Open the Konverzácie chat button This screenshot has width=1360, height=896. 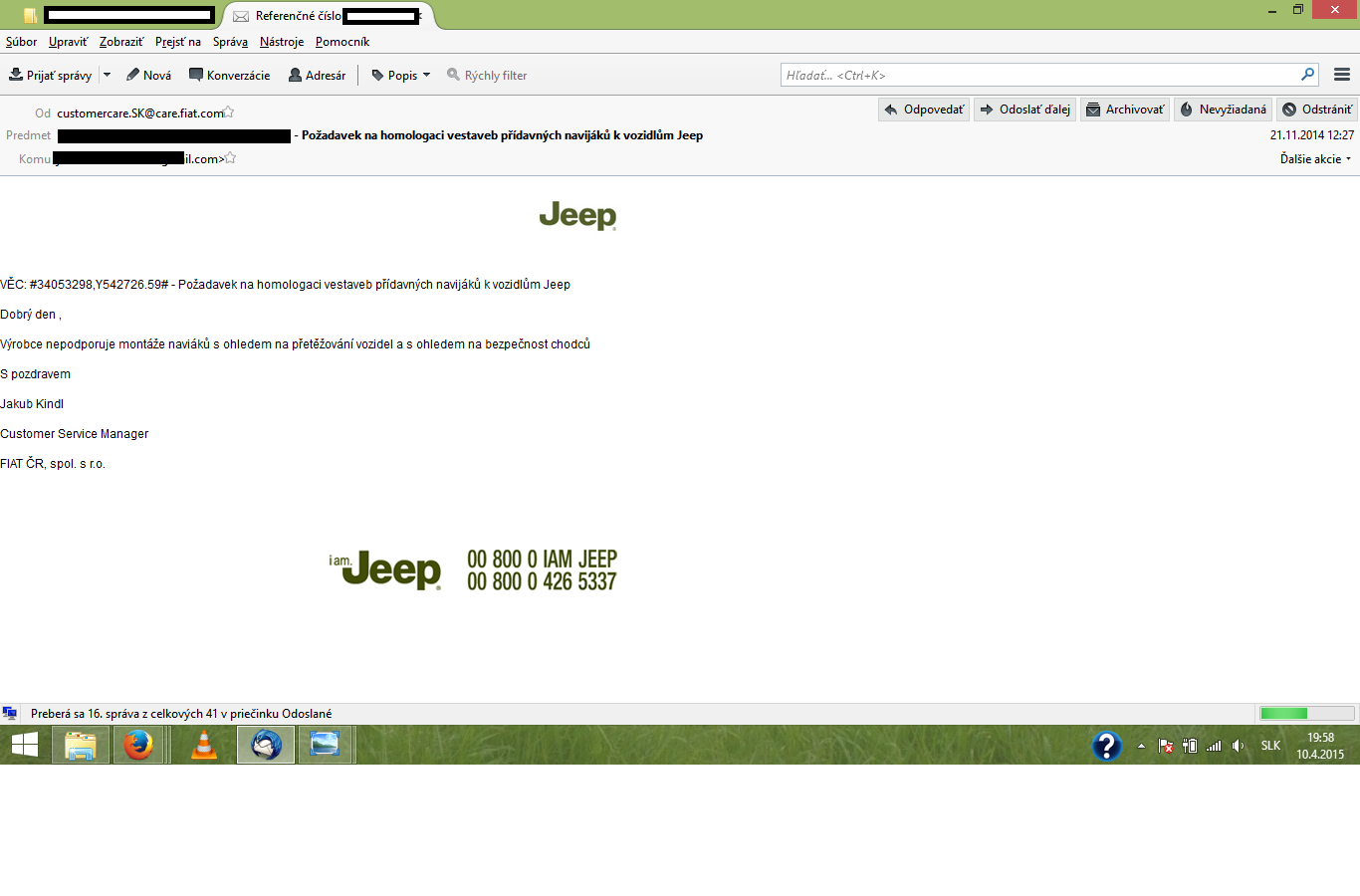[229, 75]
